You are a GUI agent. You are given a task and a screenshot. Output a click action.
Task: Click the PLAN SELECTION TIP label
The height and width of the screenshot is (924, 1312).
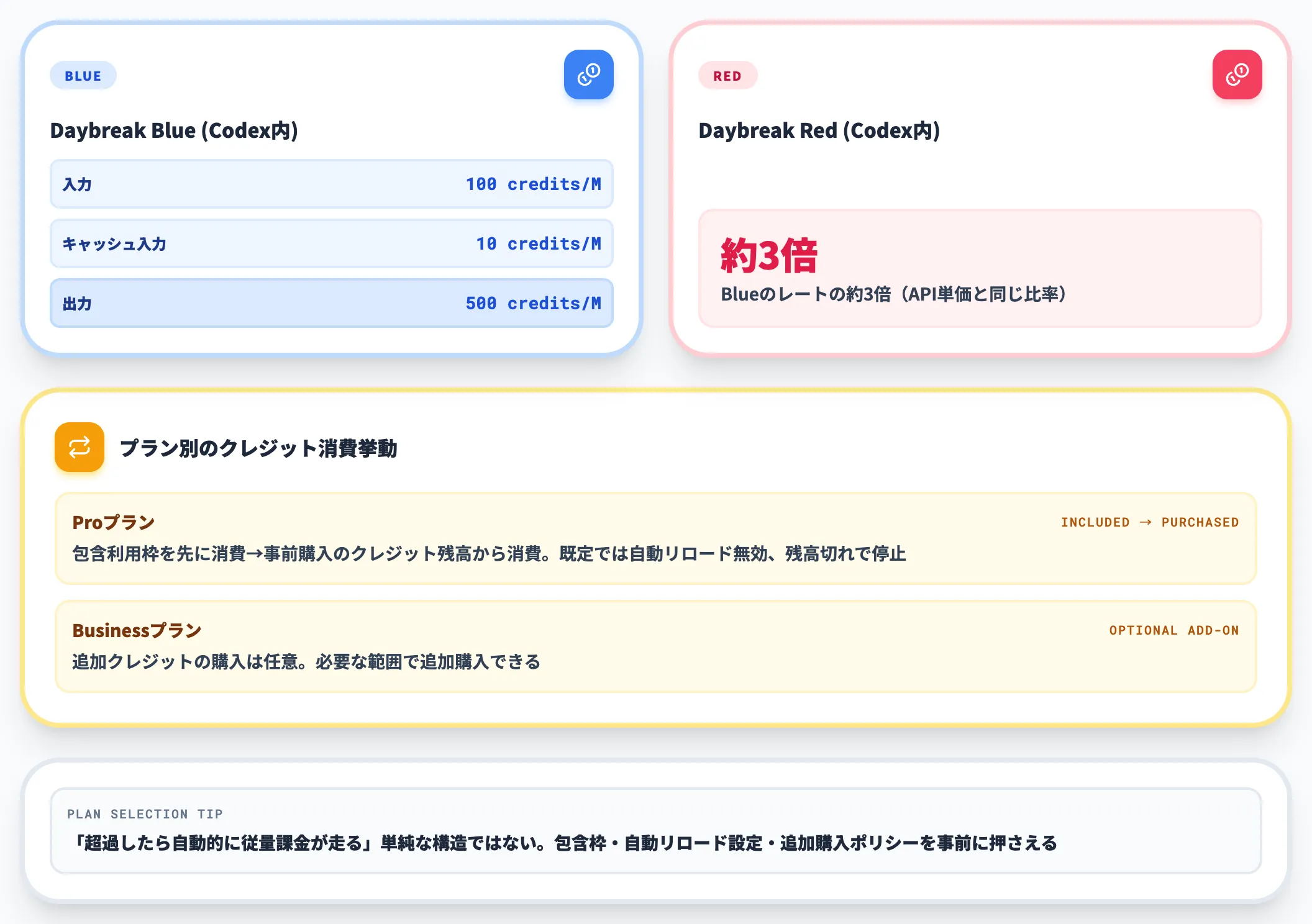point(145,814)
